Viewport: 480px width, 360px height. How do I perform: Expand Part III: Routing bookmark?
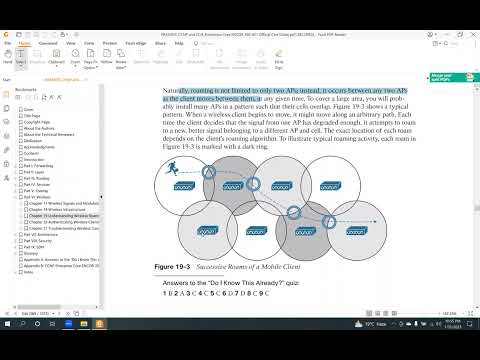coord(16,178)
